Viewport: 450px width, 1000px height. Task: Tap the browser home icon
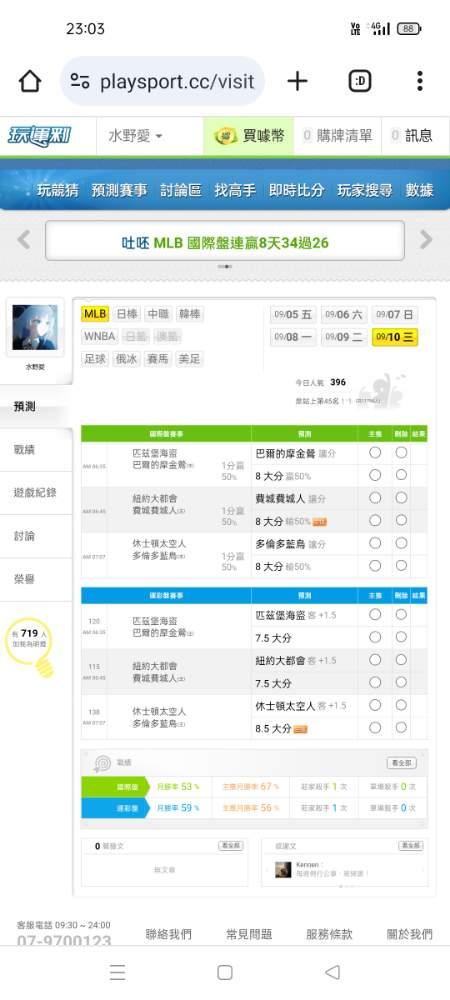coord(30,81)
